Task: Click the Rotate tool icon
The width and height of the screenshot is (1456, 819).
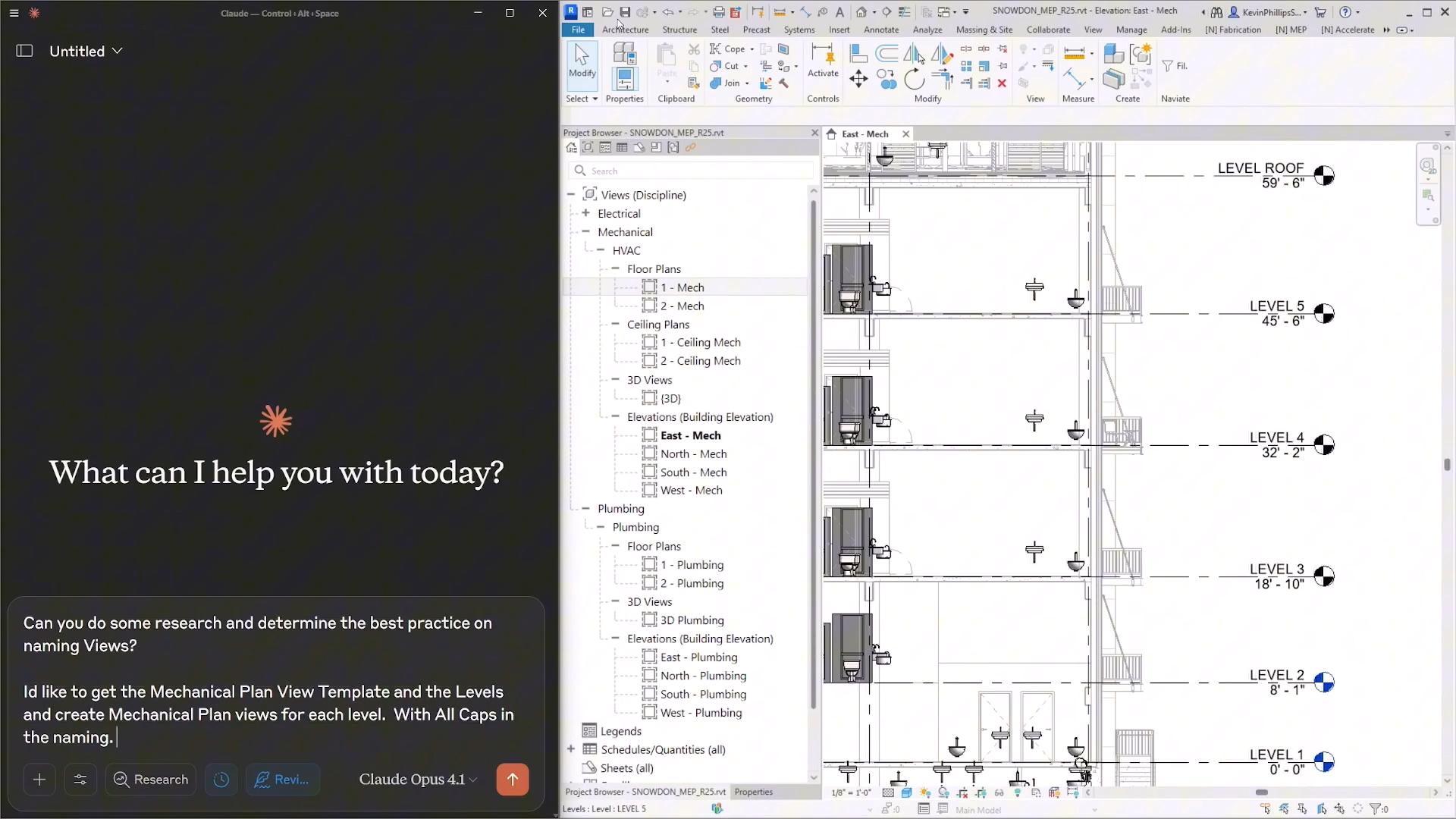Action: coord(914,79)
